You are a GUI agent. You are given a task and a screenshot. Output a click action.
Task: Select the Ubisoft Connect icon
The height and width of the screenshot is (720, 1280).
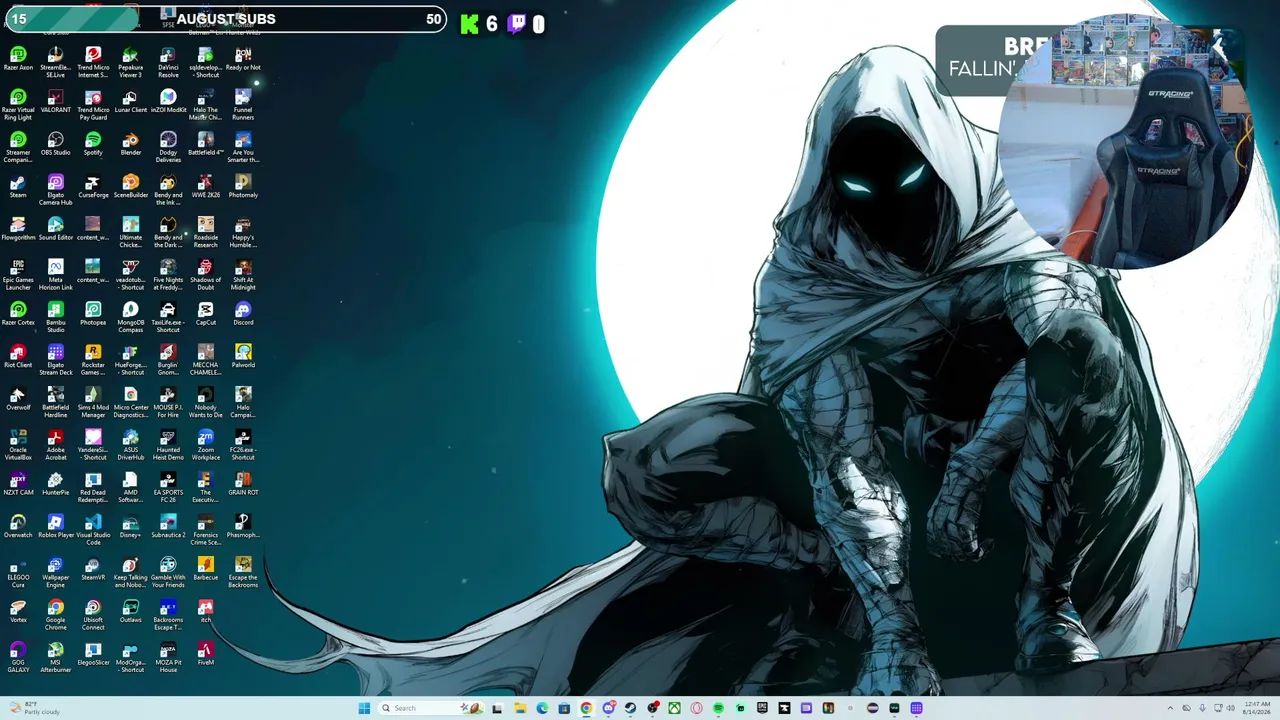[93, 615]
